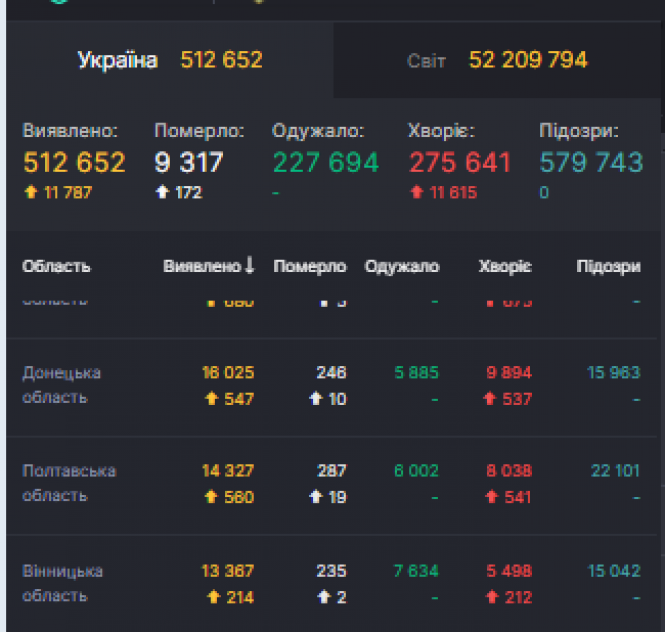Image resolution: width=665 pixels, height=632 pixels.
Task: Click white up arrow next to 172
Action: click(162, 192)
